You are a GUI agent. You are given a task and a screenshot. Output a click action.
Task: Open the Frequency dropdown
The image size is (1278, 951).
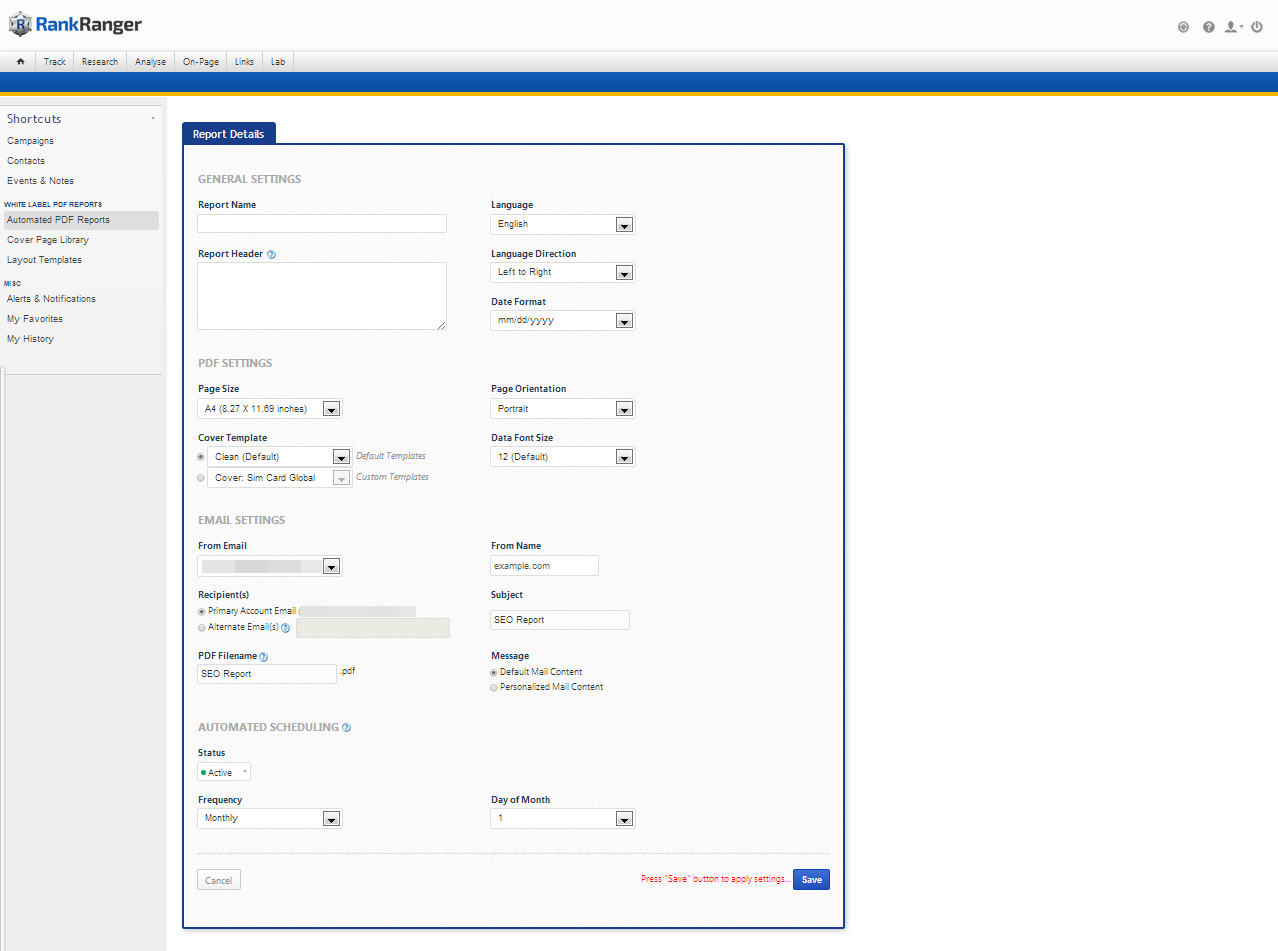pyautogui.click(x=270, y=819)
